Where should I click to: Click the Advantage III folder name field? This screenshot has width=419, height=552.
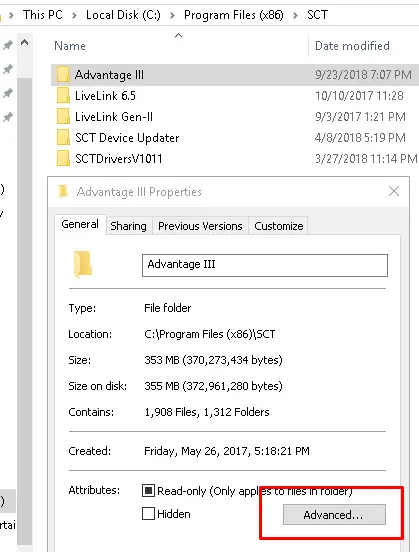click(265, 265)
